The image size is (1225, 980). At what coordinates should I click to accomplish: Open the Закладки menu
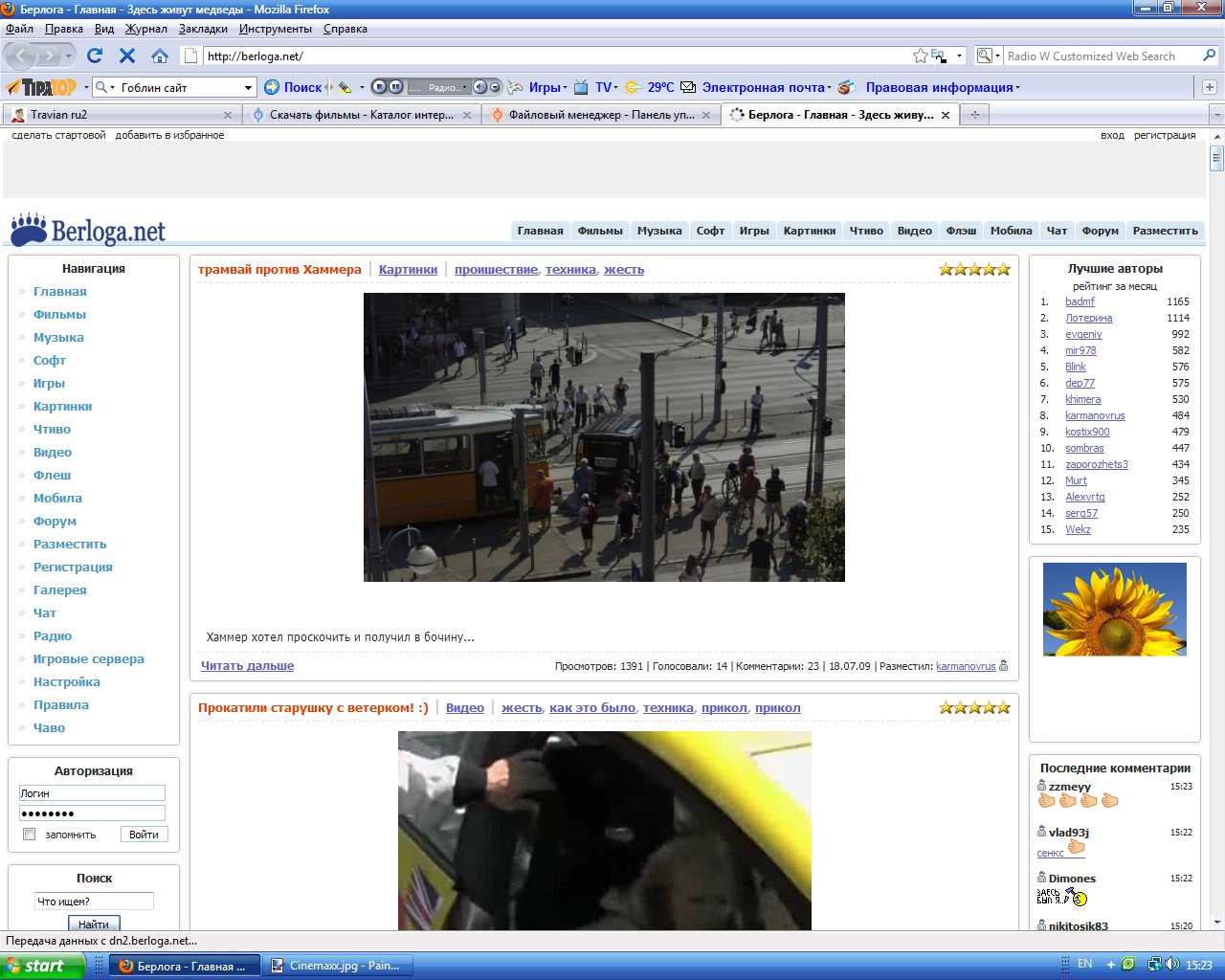click(203, 29)
